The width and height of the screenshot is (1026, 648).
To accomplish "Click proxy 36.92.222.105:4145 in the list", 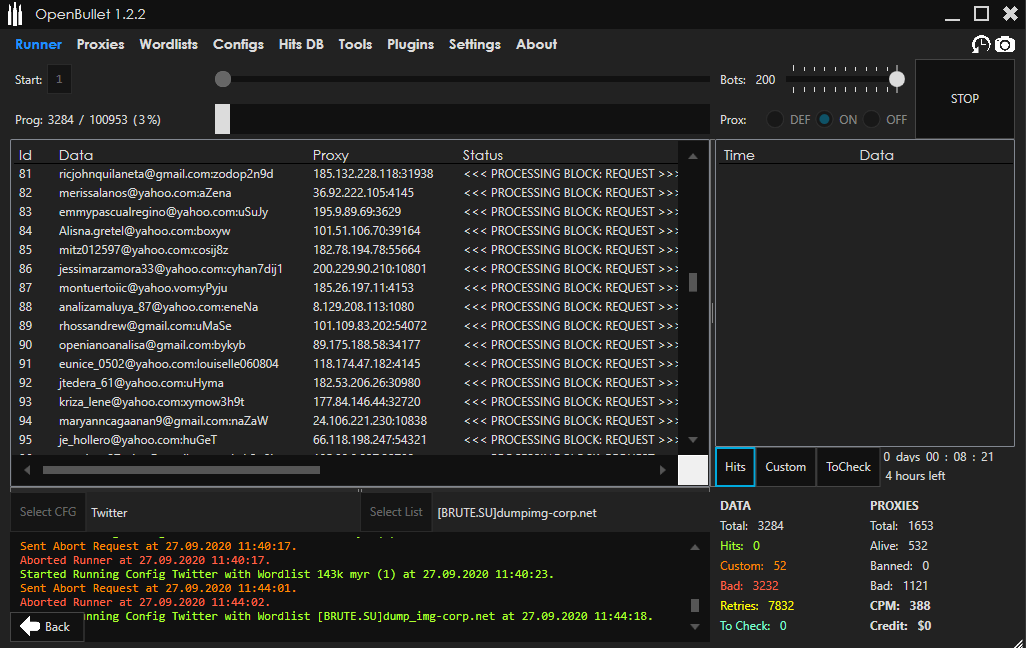I will click(x=363, y=193).
